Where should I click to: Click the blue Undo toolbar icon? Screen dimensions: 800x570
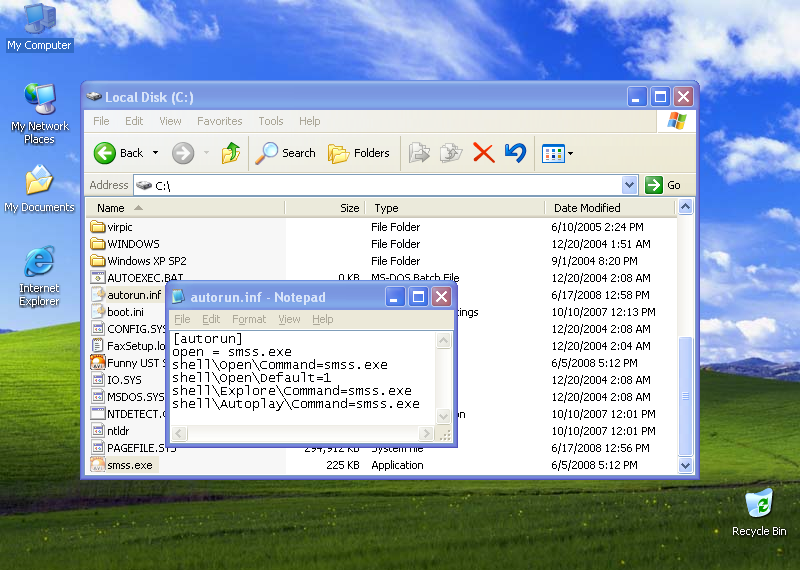pyautogui.click(x=515, y=153)
